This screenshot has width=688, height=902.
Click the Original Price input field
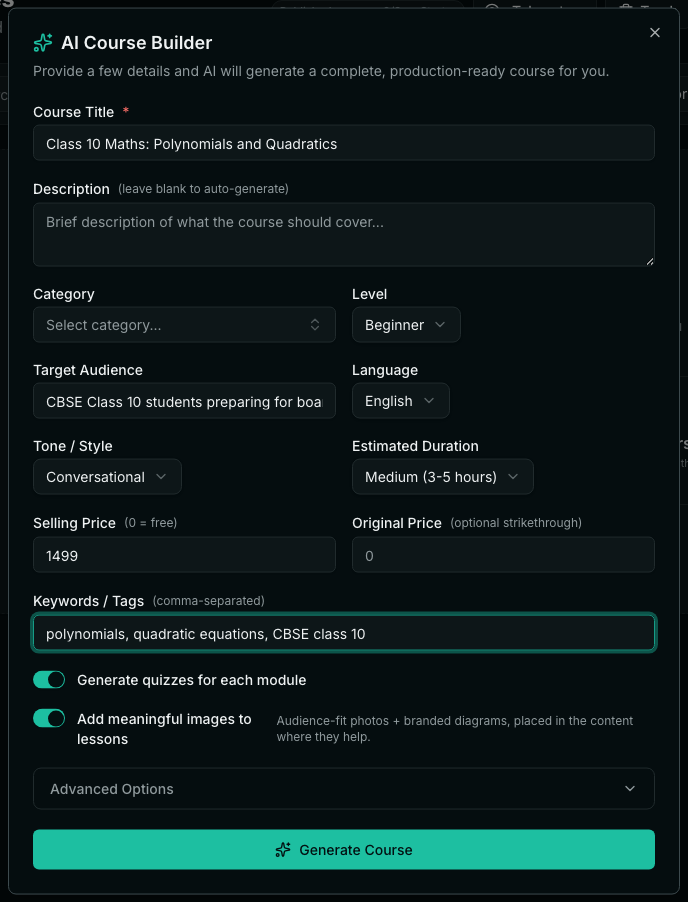[503, 555]
